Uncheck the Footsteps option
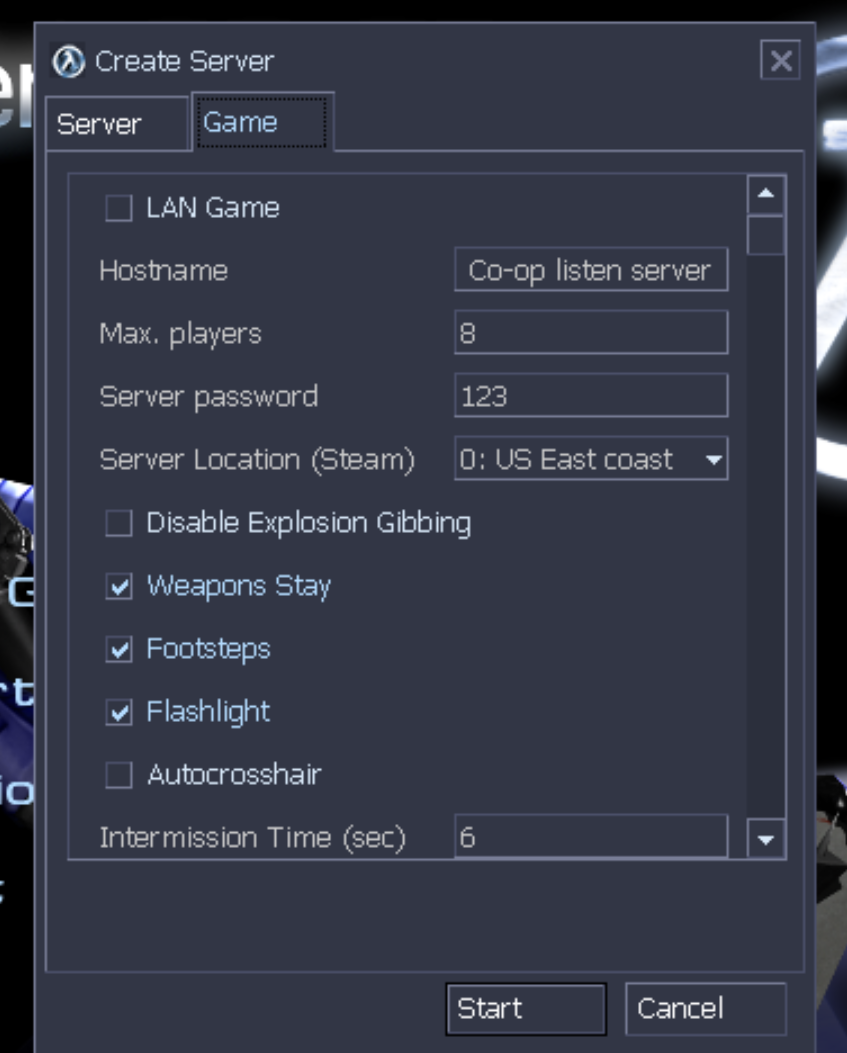The image size is (847, 1053). 119,649
